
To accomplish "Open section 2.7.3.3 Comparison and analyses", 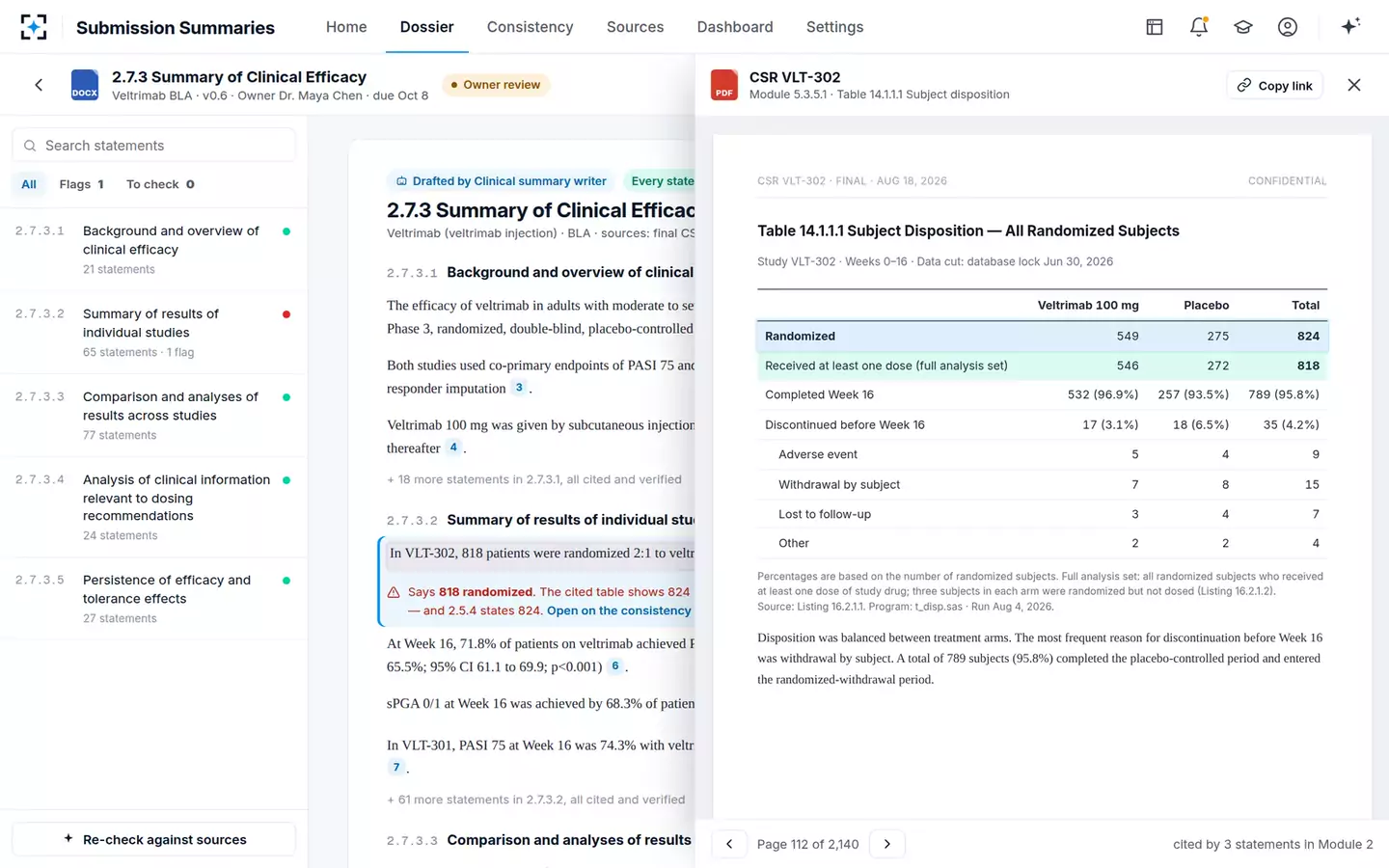I will pyautogui.click(x=153, y=416).
